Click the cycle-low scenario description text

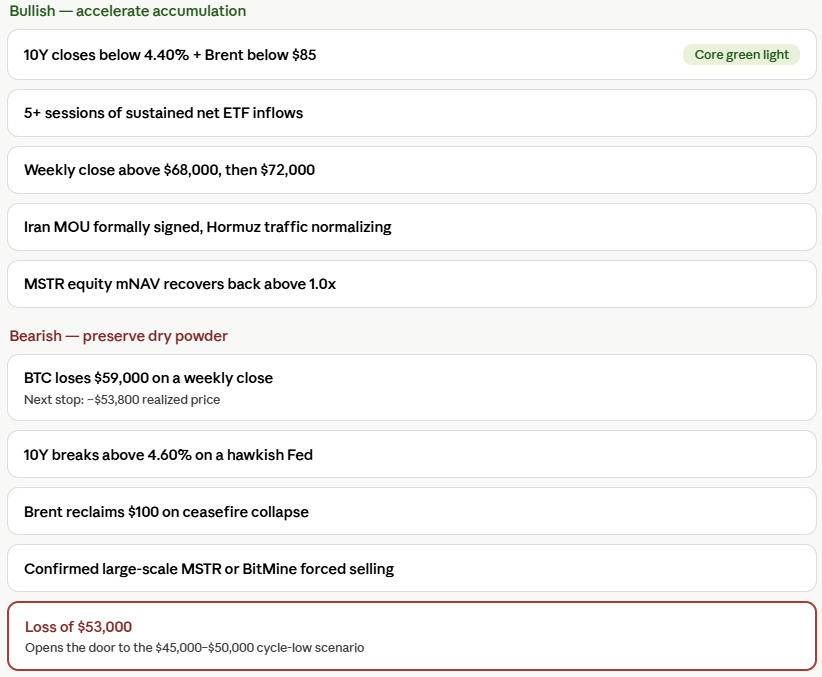[194, 648]
